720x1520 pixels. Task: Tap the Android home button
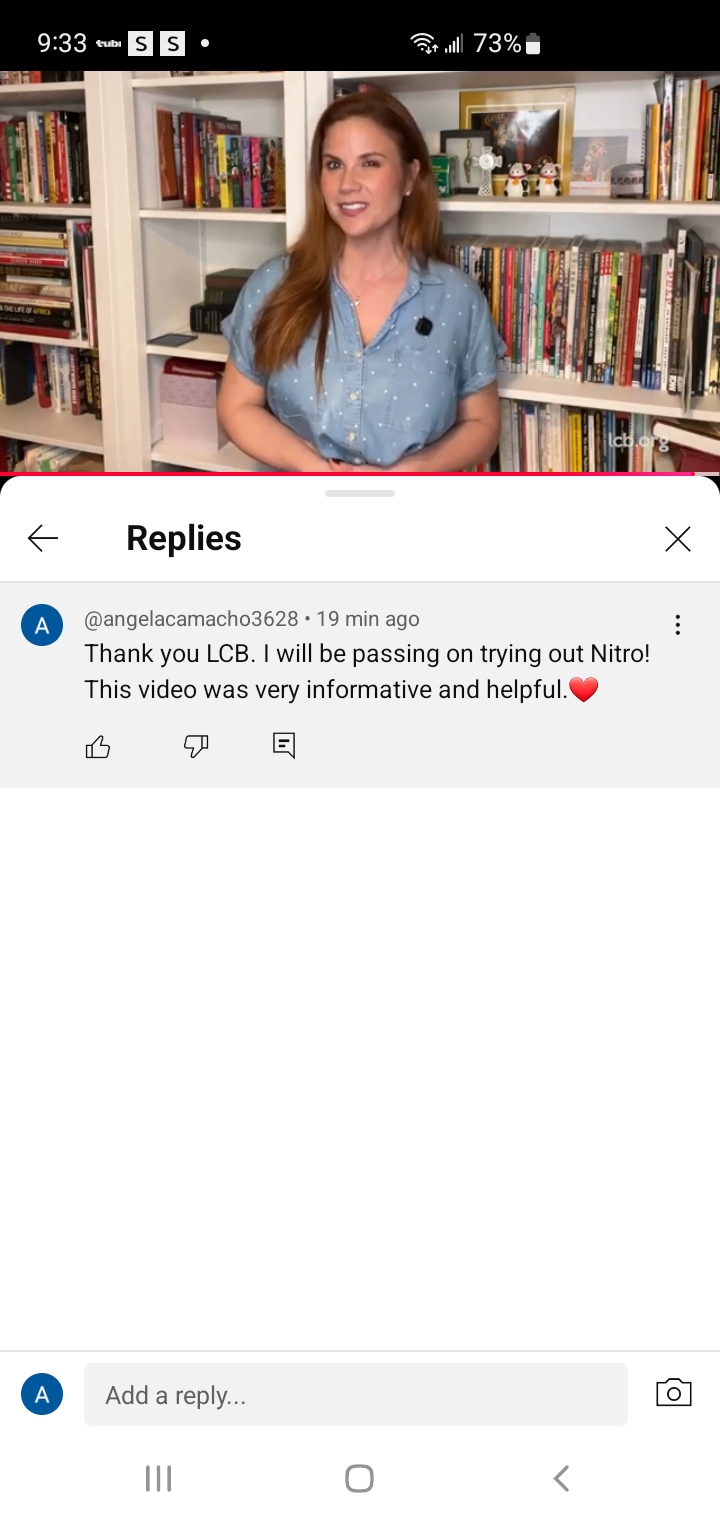coord(359,1479)
